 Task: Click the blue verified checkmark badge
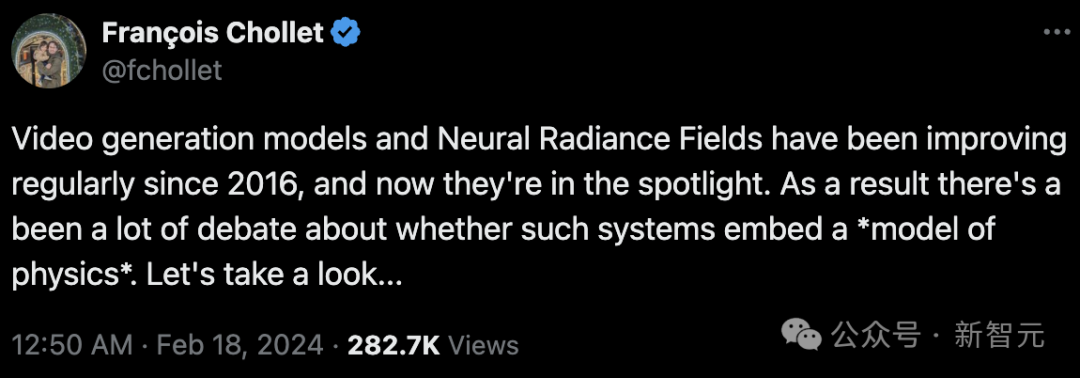344,33
